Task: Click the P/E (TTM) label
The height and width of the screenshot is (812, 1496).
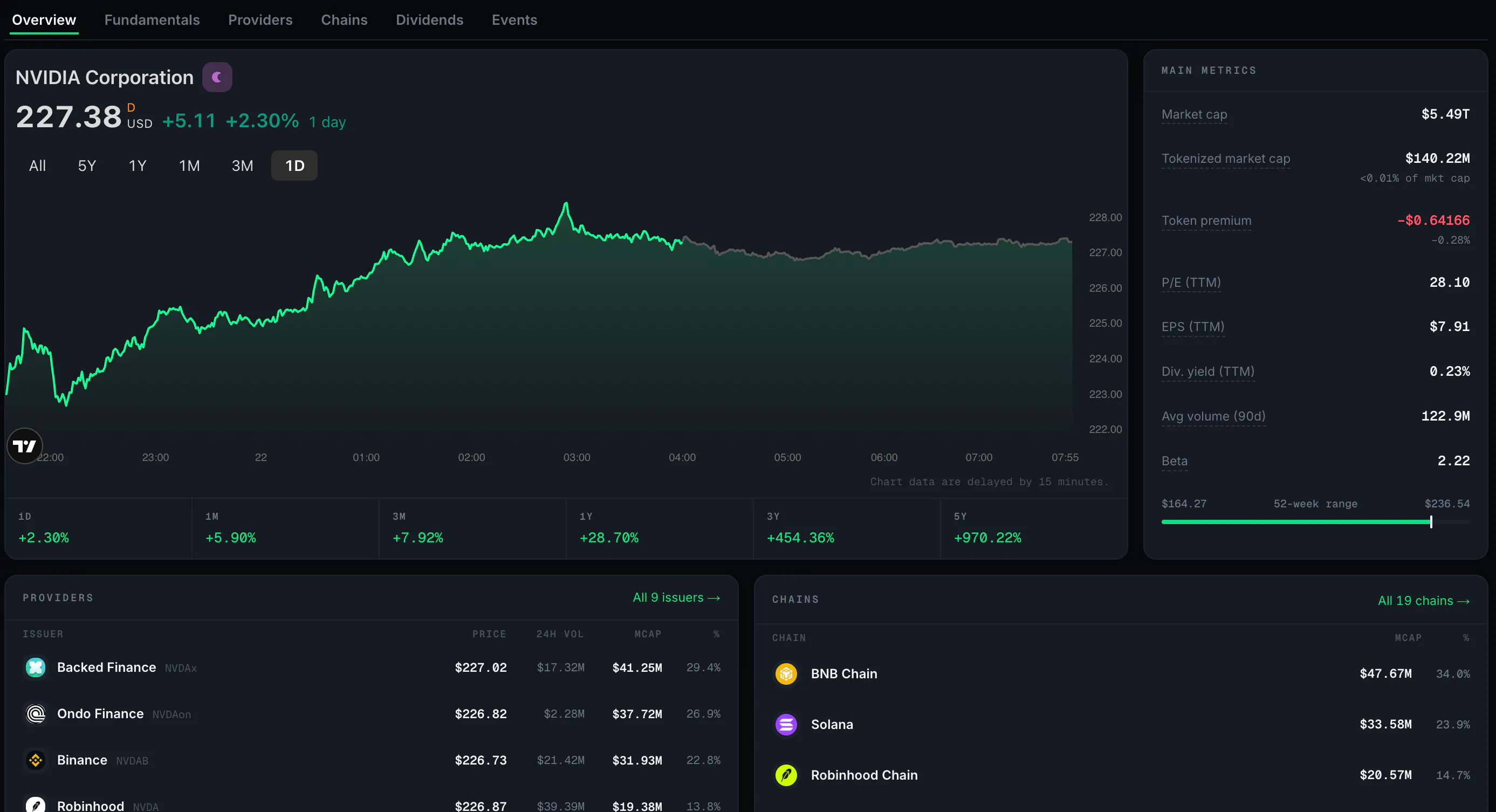Action: coord(1191,283)
